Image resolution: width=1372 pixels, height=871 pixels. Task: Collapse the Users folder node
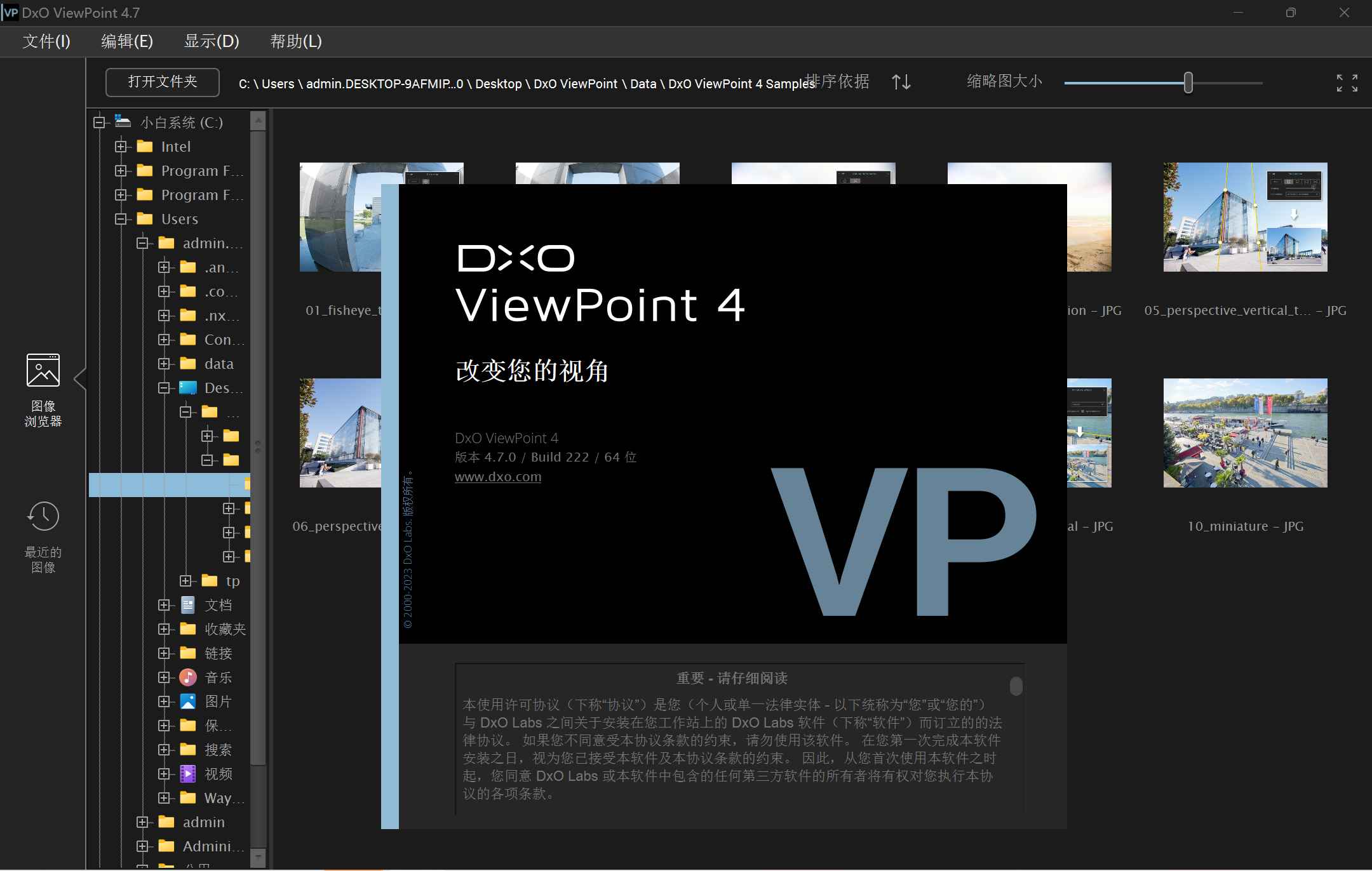pyautogui.click(x=121, y=219)
